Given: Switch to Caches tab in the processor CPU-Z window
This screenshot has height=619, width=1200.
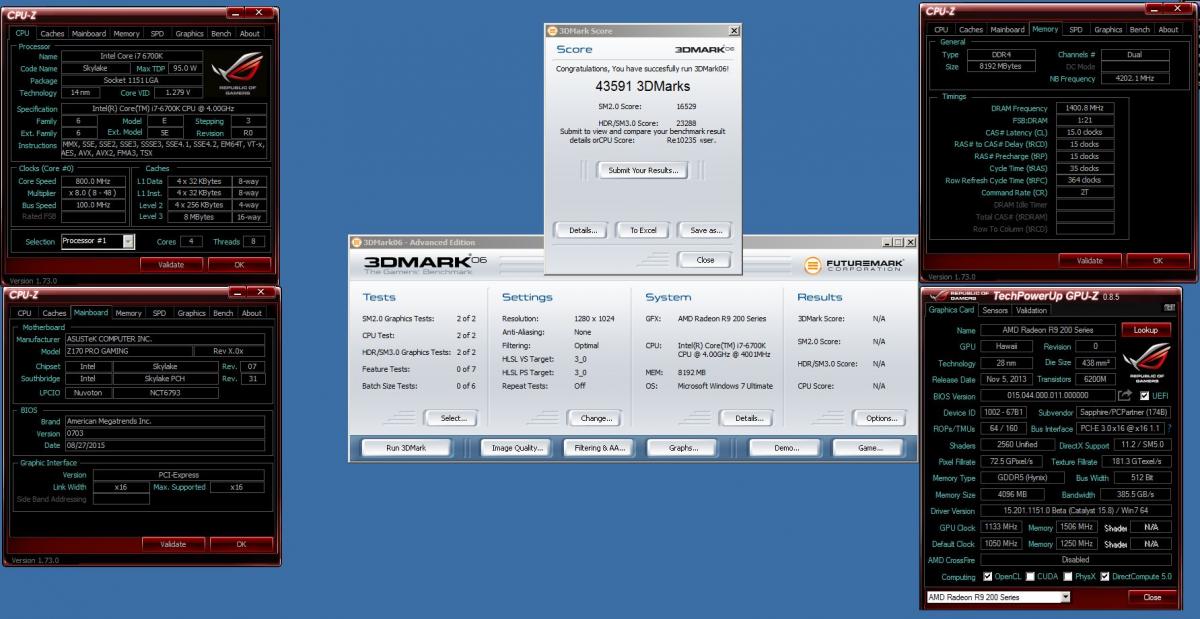Looking at the screenshot, I should pos(52,33).
